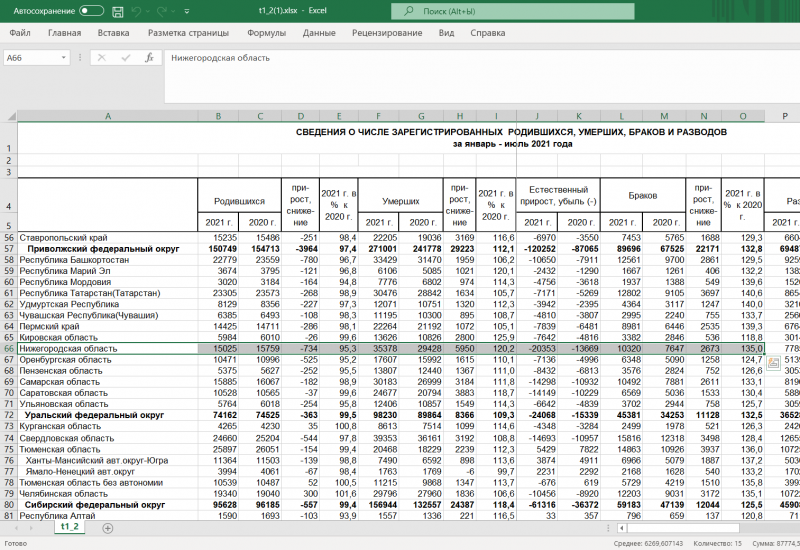The image size is (800, 550).
Task: Open the Справка ribbon tab
Action: (488, 33)
